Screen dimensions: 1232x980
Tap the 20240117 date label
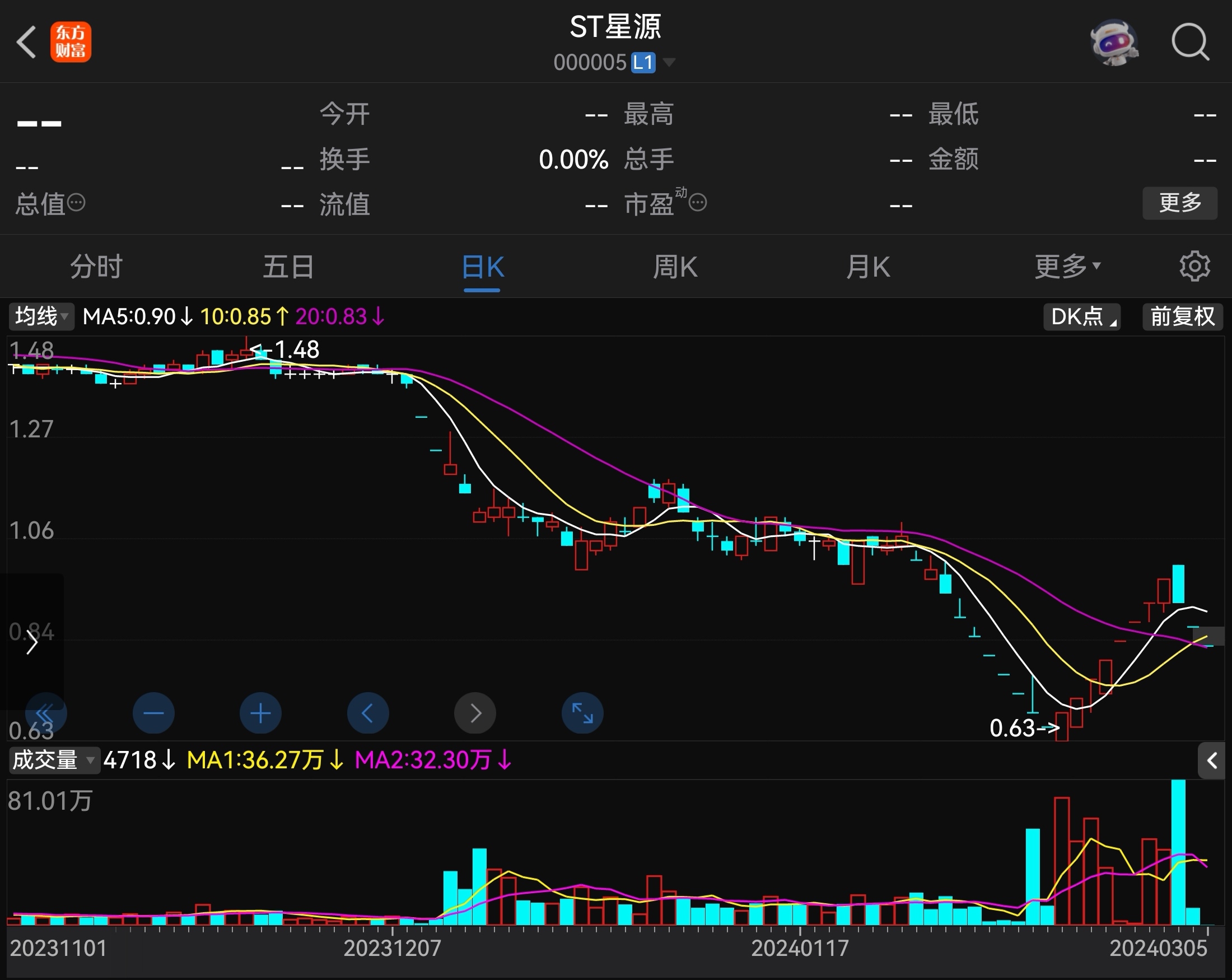click(800, 949)
